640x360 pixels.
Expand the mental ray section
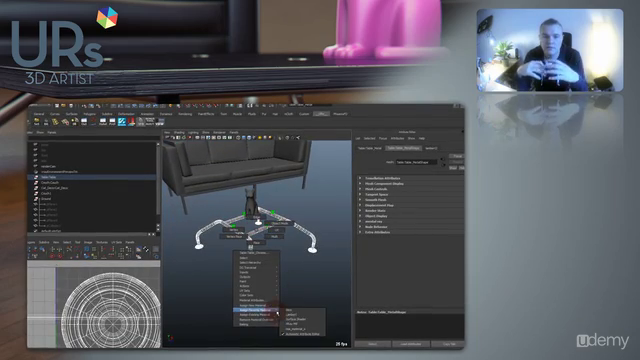point(360,221)
